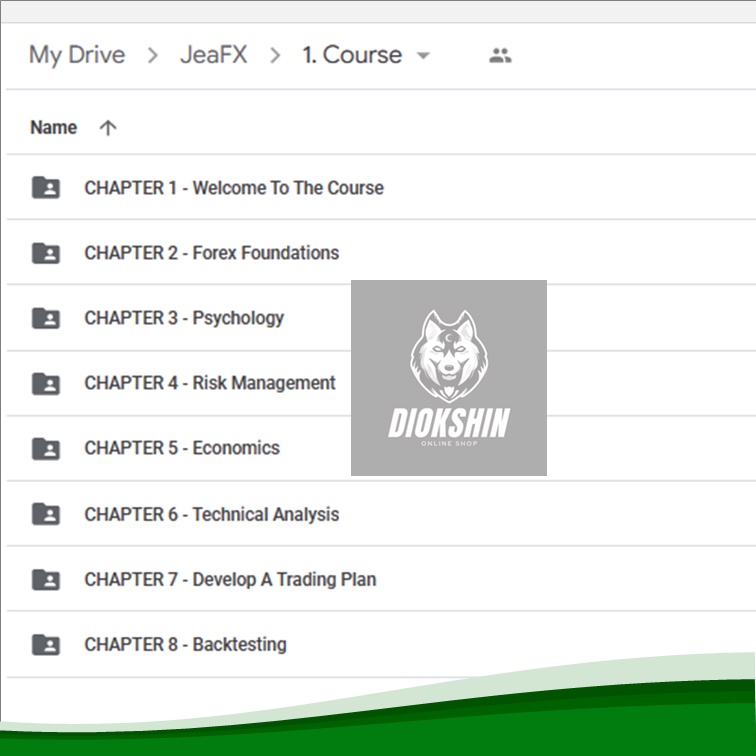Select CHAPTER 8 - Backtesting folder name
Screen dimensions: 756x756
coord(186,645)
